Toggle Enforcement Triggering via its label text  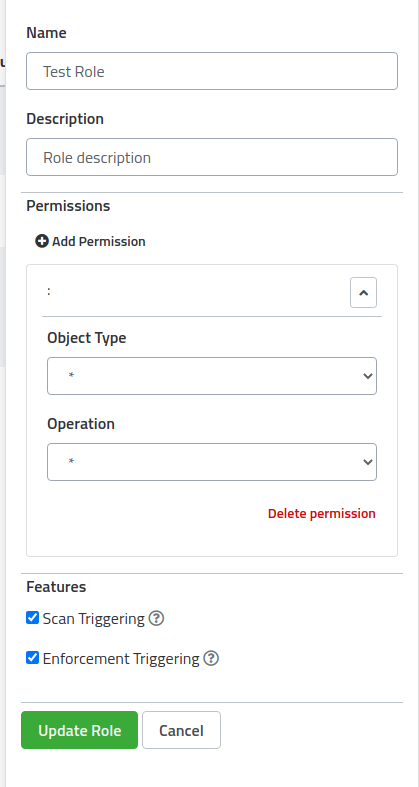[x=121, y=658]
